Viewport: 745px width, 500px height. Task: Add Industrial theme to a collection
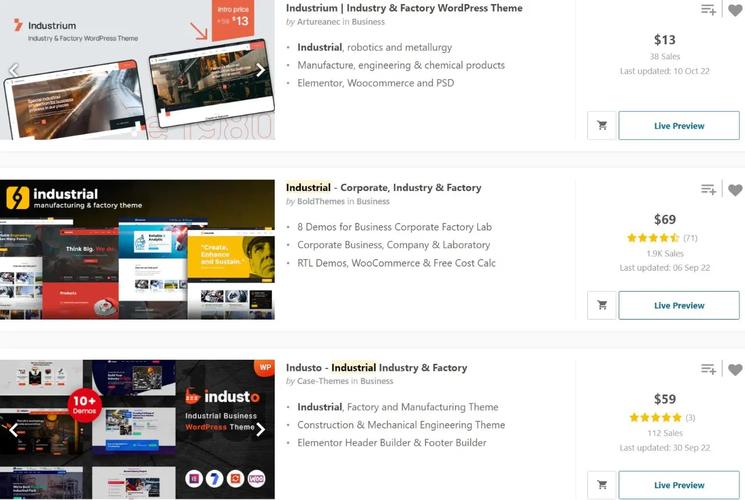click(708, 190)
